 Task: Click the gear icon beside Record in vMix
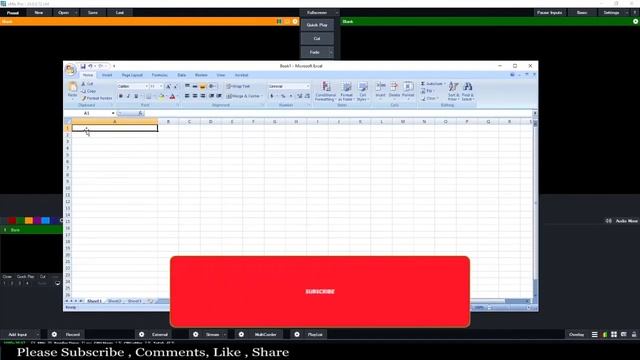click(x=54, y=334)
